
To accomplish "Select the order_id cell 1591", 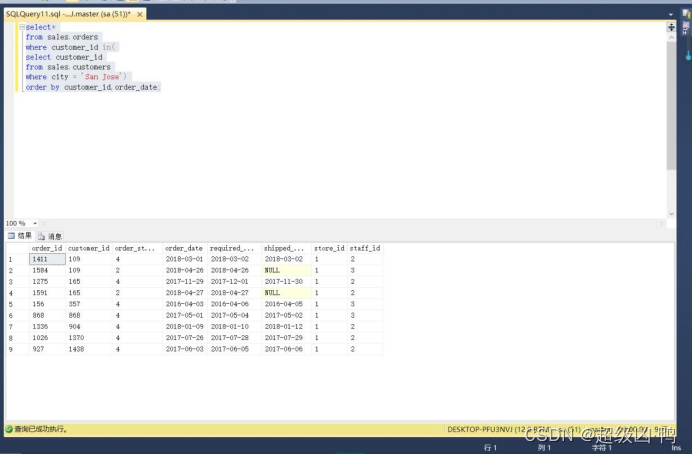I will [47, 293].
